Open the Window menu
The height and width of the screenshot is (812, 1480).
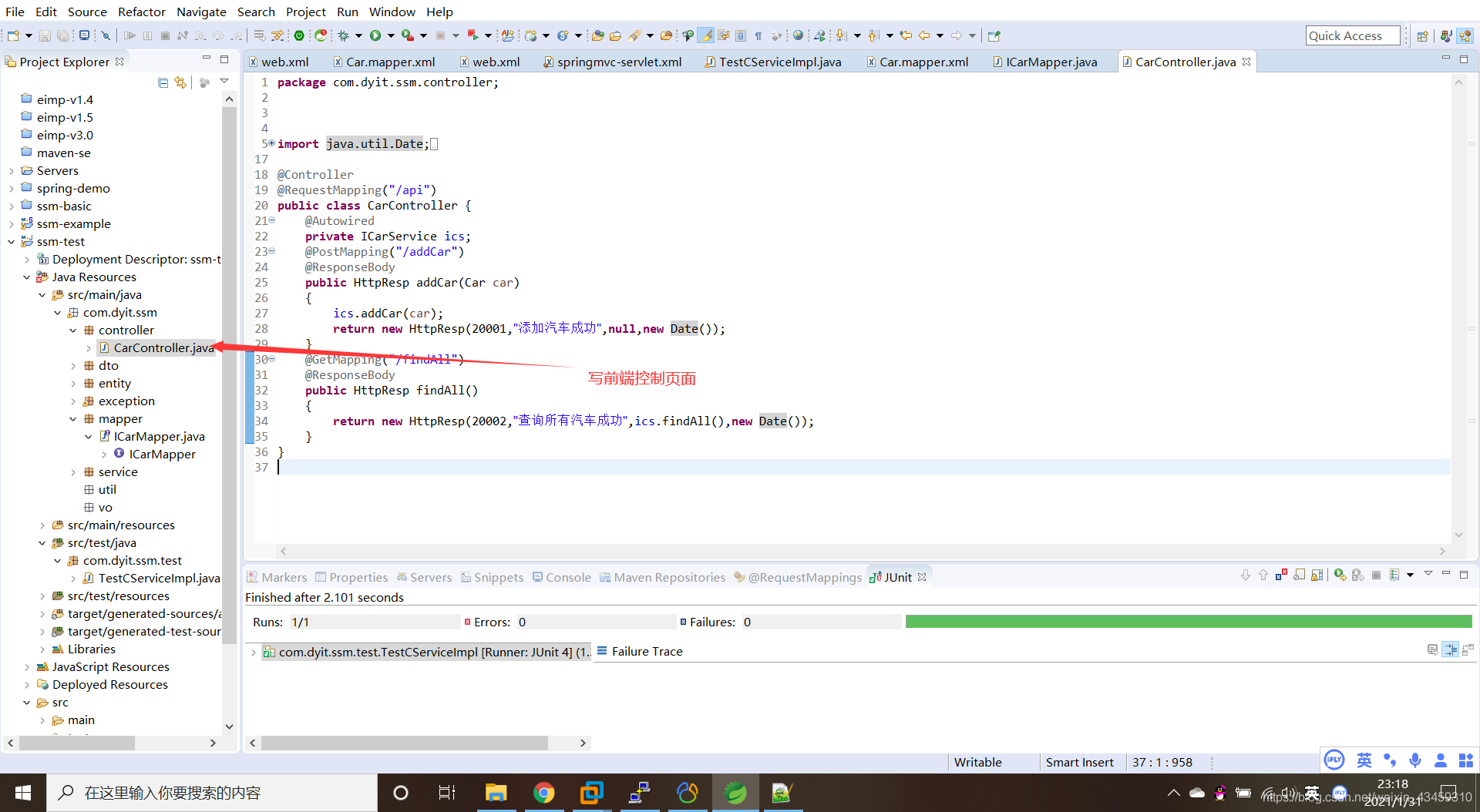point(392,12)
